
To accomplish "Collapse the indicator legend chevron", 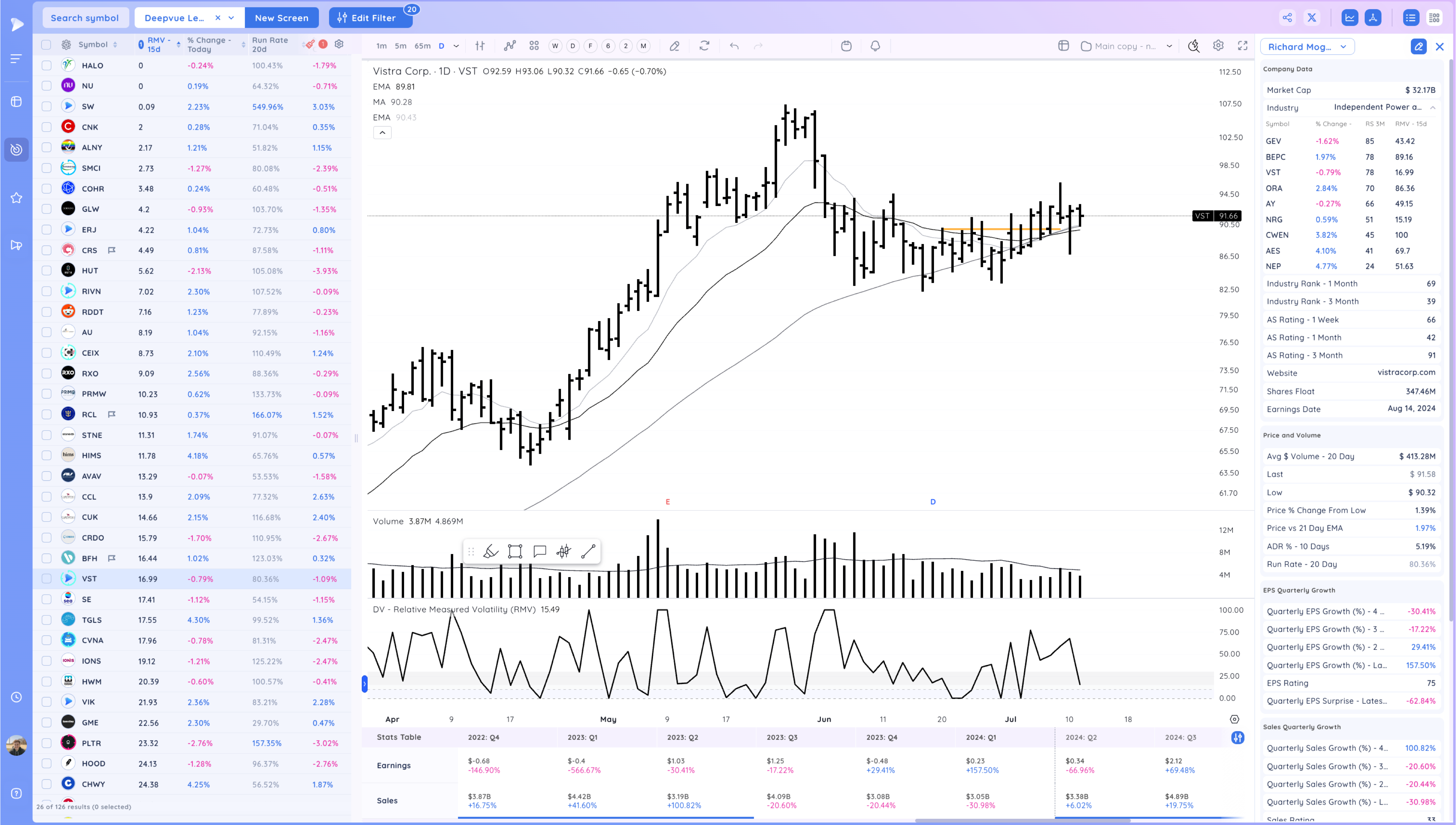I will [x=382, y=133].
